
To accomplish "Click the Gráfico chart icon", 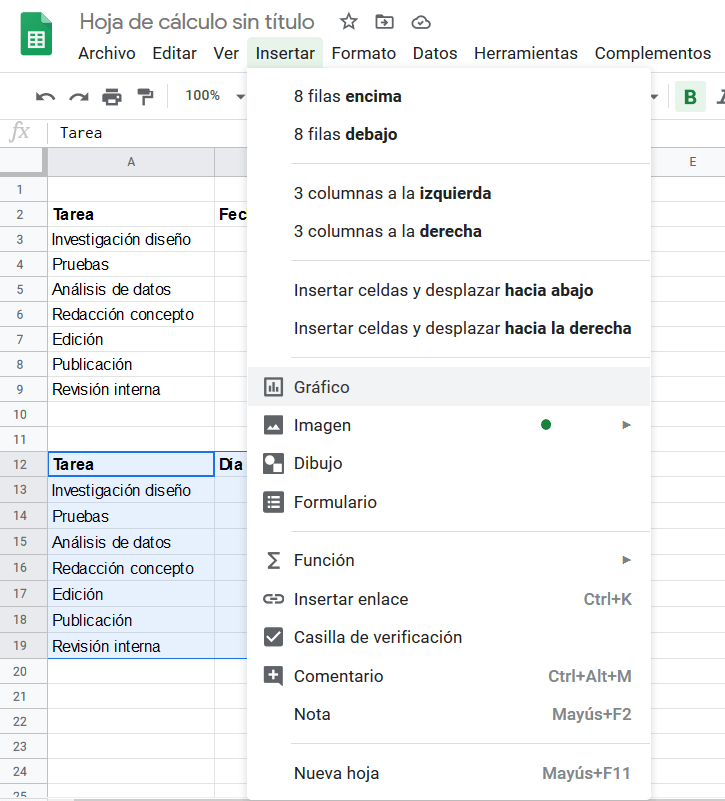I will point(273,387).
